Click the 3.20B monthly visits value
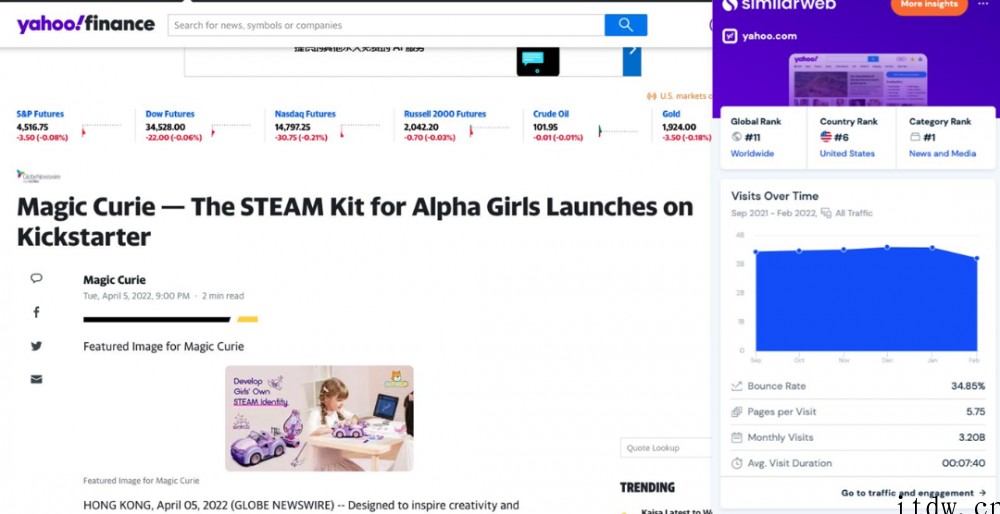 pyautogui.click(x=972, y=437)
